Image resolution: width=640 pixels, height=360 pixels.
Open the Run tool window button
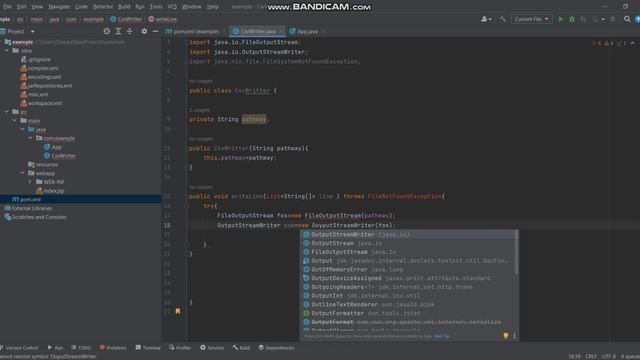[x=55, y=348]
